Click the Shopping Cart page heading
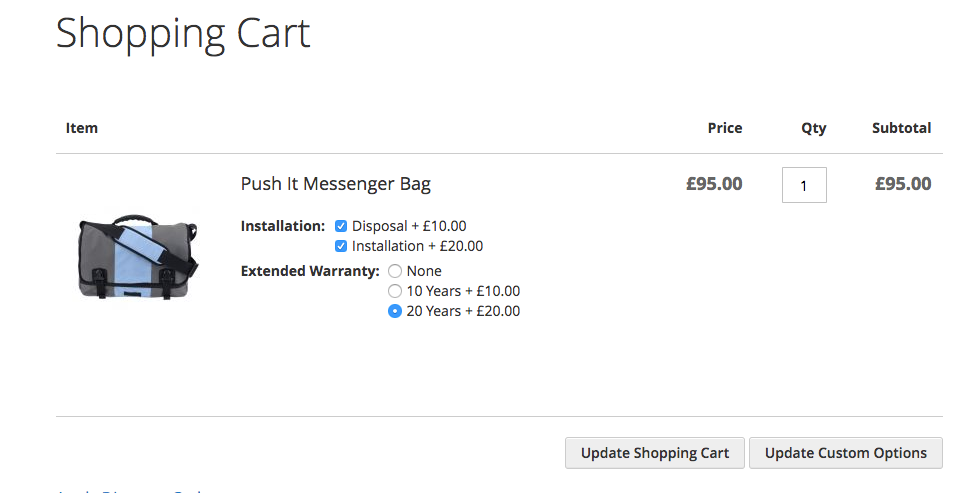This screenshot has width=979, height=493. [x=183, y=33]
